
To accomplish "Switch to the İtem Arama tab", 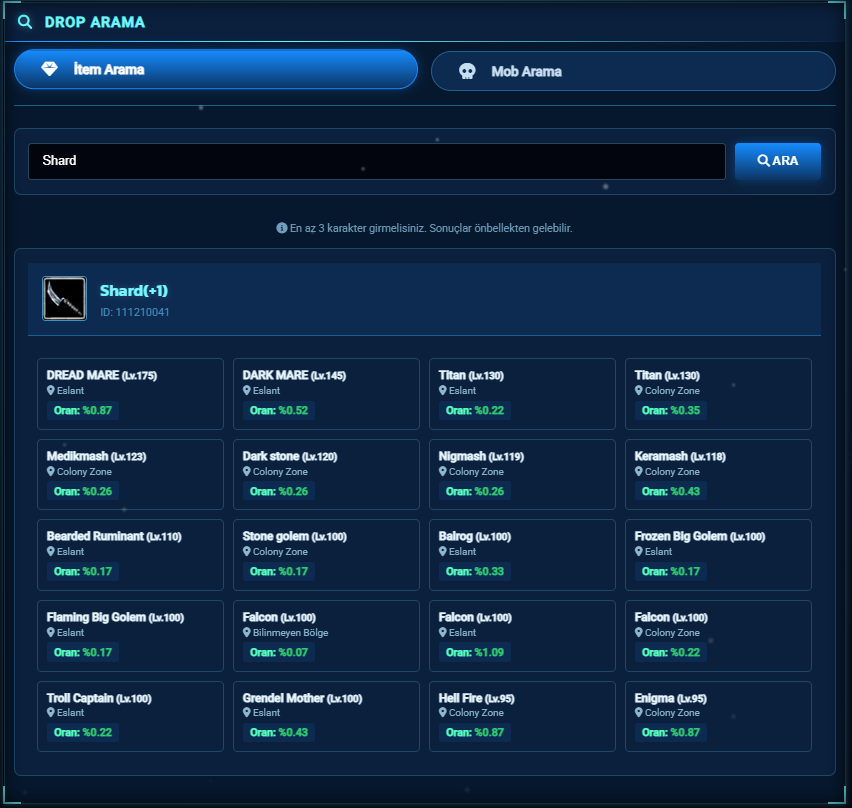I will coord(216,69).
